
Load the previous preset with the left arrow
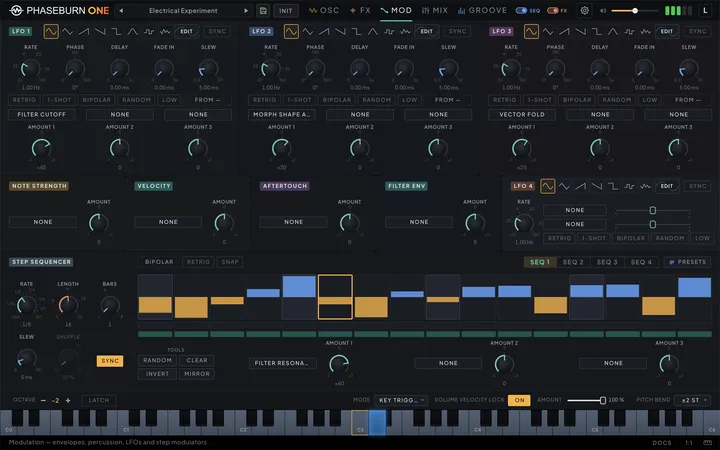click(121, 11)
